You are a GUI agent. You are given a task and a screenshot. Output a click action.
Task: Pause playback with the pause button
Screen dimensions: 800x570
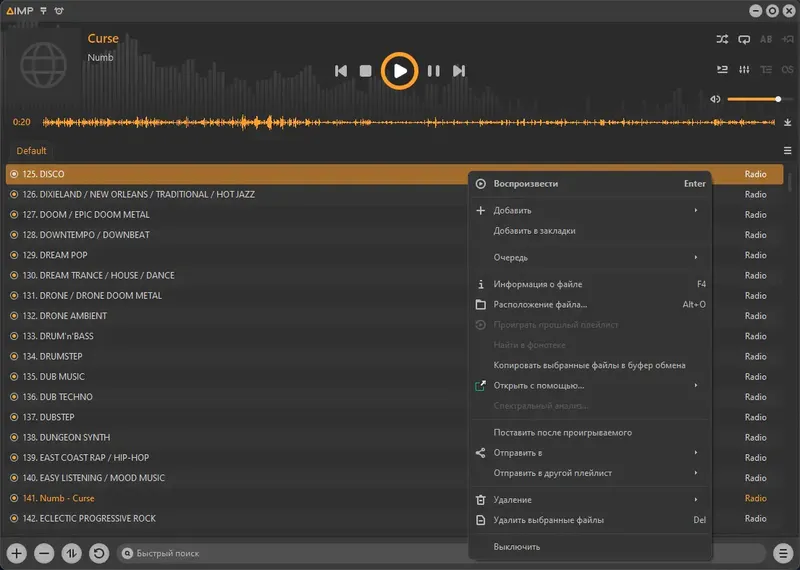(434, 71)
